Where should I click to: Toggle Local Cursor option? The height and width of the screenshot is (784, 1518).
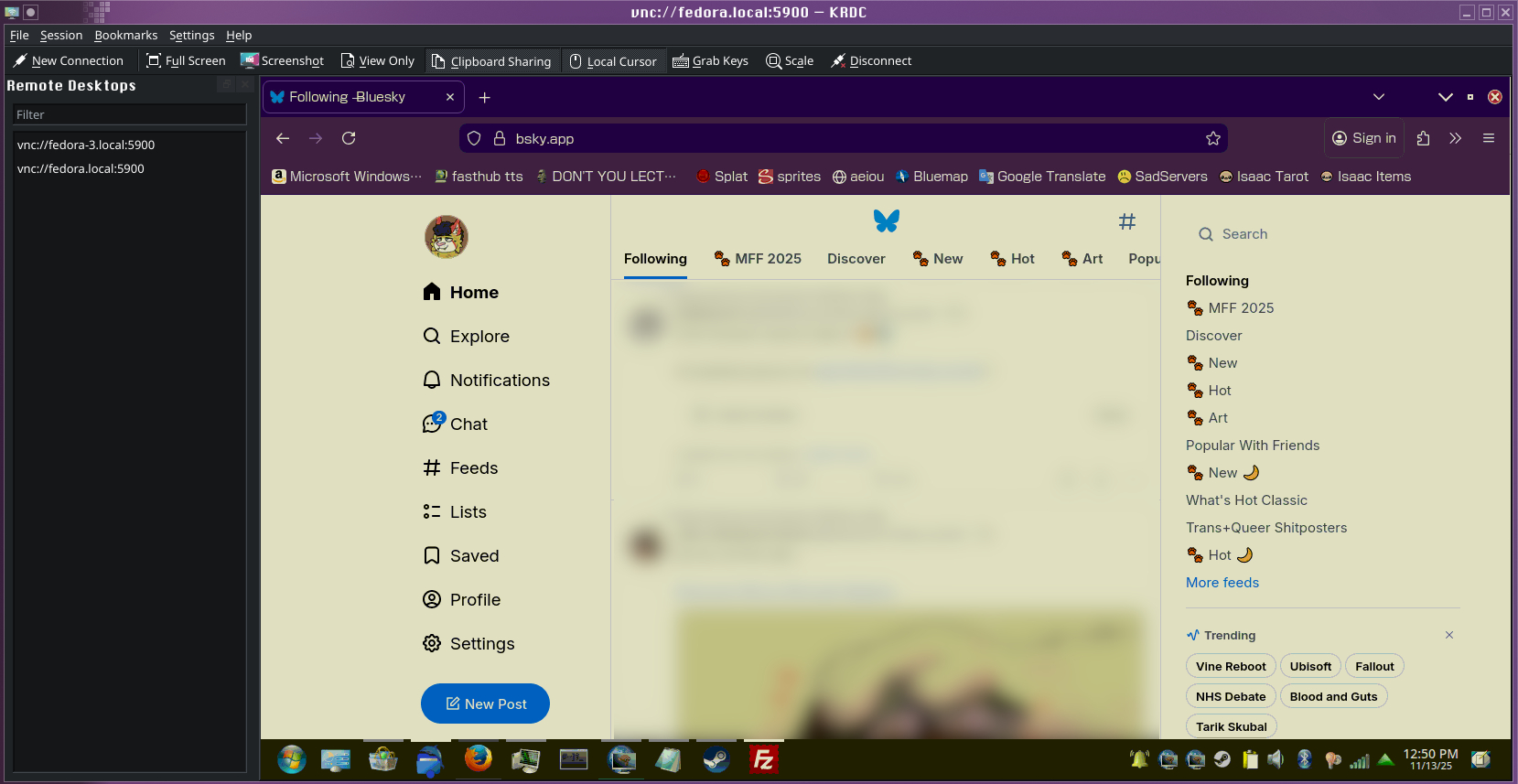(x=613, y=61)
